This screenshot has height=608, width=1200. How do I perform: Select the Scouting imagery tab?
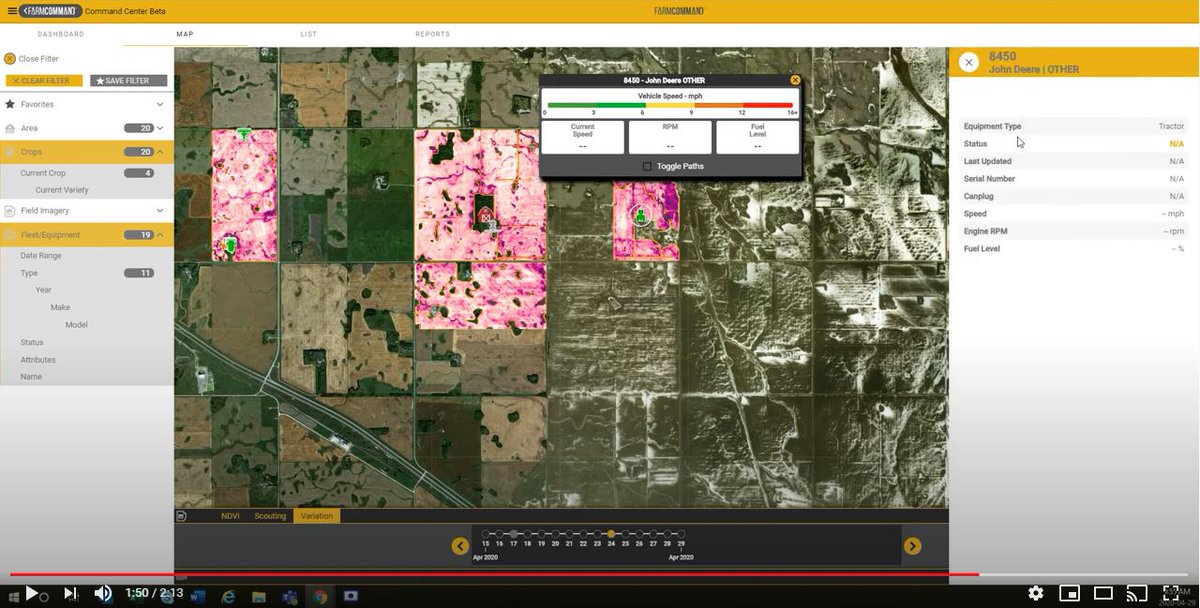pyautogui.click(x=270, y=516)
